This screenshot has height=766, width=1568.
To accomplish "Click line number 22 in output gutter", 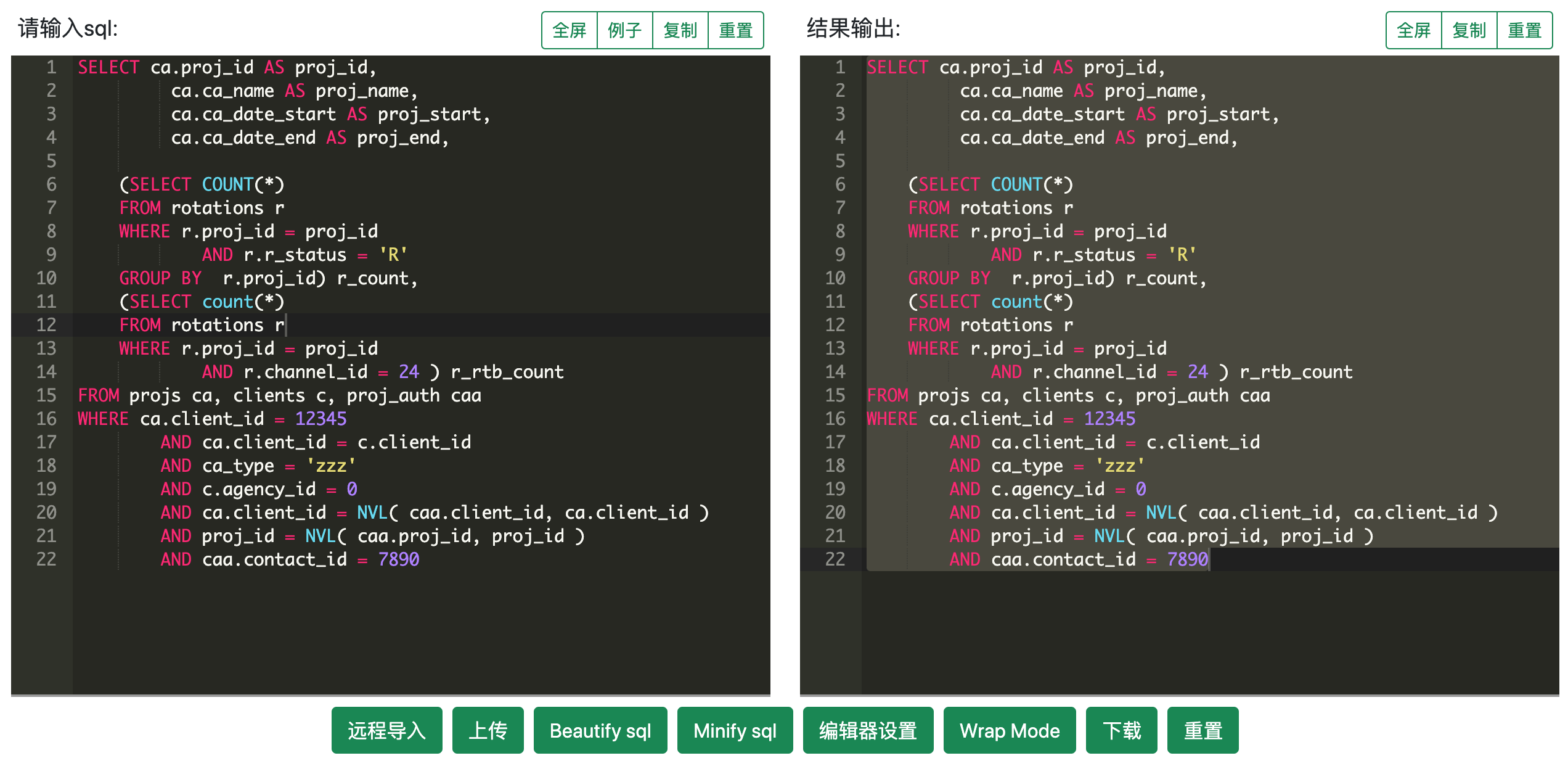I will click(x=835, y=559).
